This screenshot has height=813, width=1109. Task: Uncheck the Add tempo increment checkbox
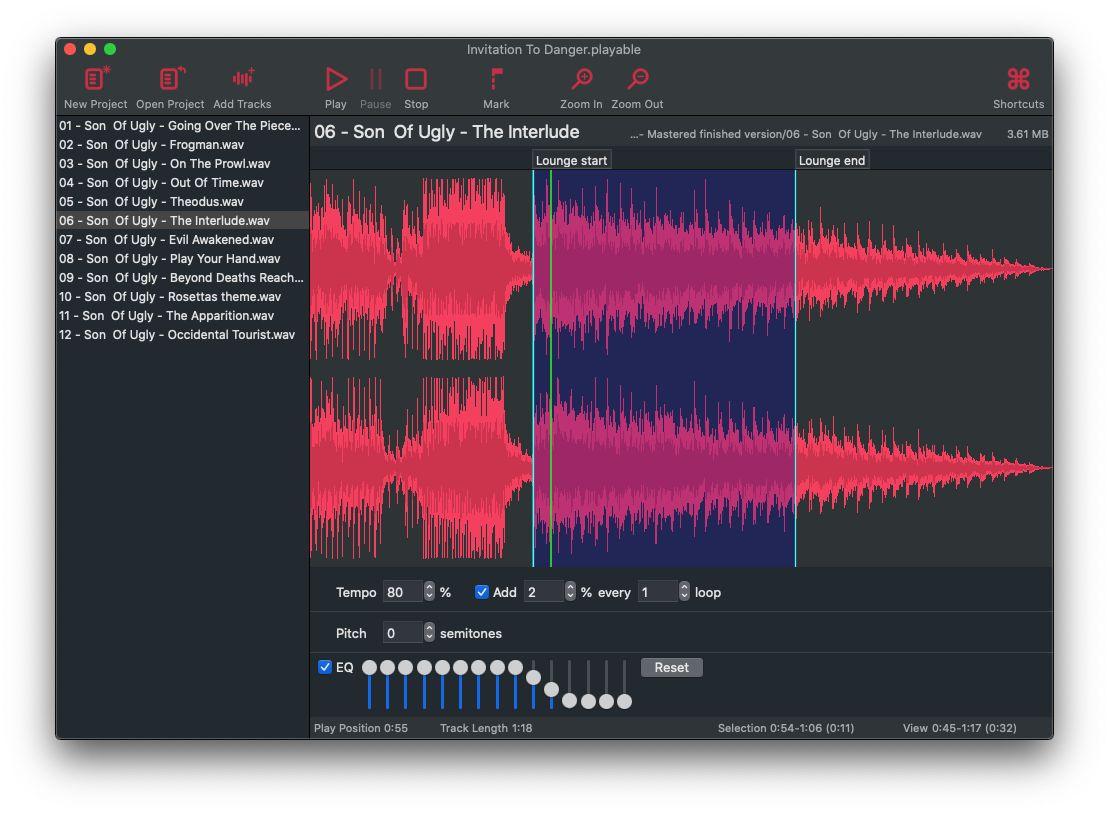coord(482,592)
